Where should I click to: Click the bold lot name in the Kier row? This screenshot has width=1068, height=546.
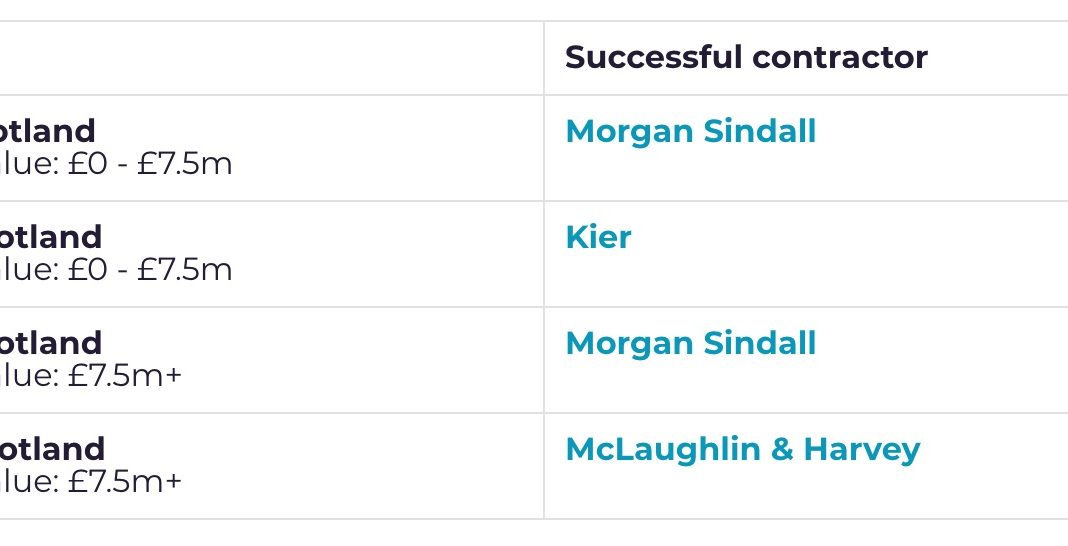(x=50, y=237)
